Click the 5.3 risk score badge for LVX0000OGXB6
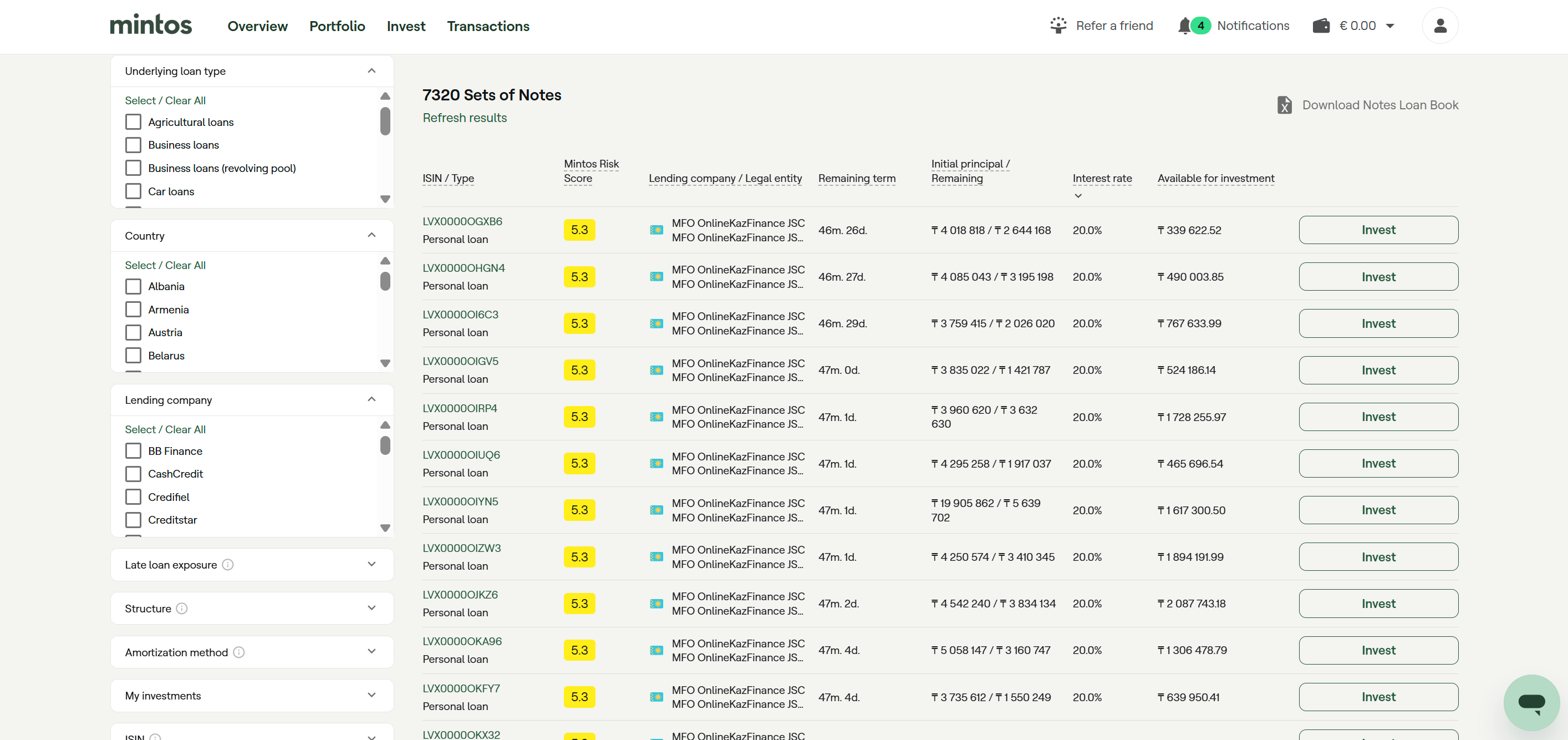 coord(579,230)
